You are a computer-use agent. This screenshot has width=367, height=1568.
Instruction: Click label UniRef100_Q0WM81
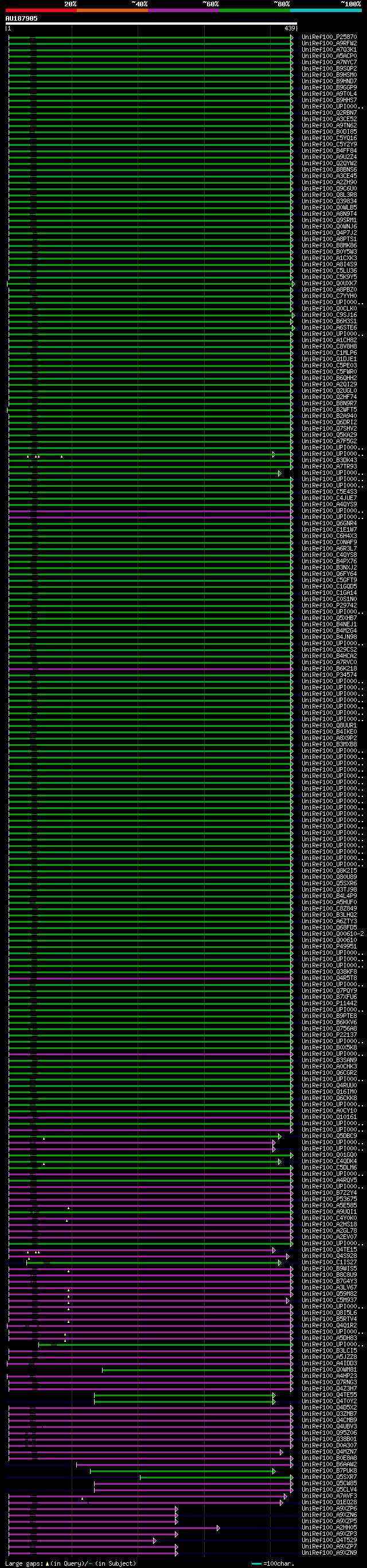pyautogui.click(x=329, y=1369)
